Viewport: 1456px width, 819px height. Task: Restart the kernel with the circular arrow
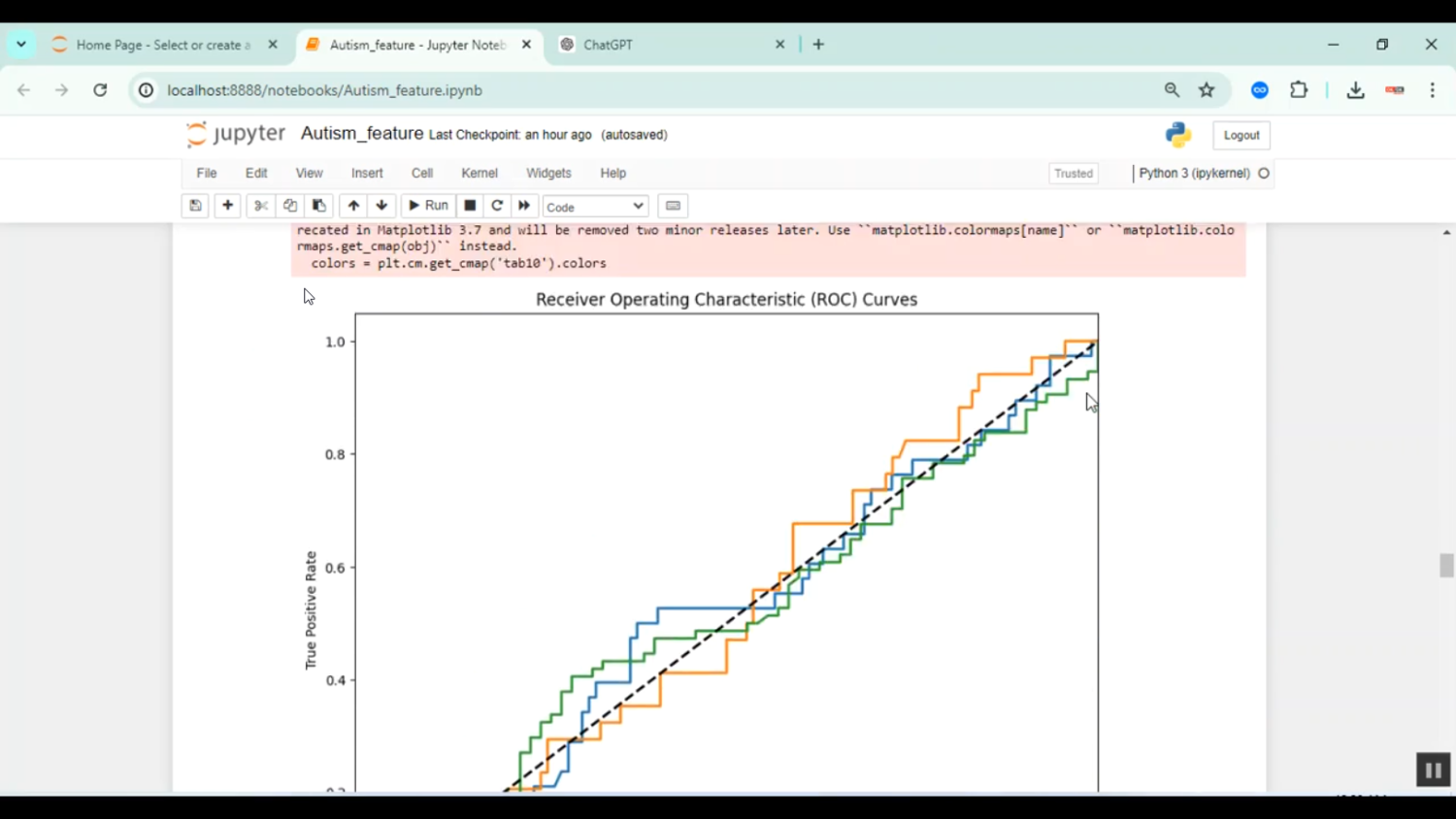pyautogui.click(x=497, y=206)
